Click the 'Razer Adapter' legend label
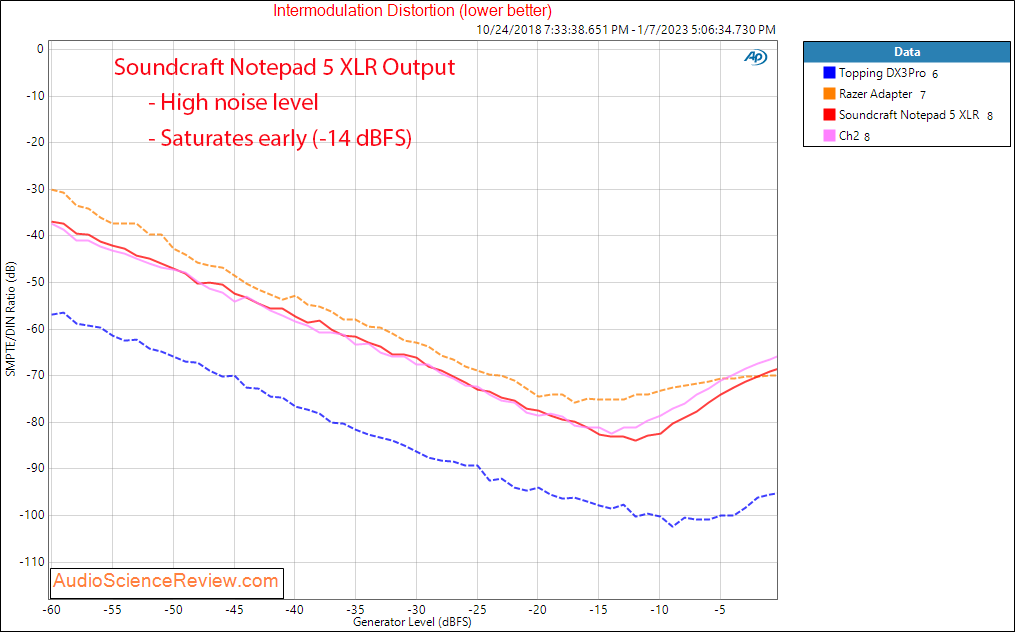This screenshot has width=1015, height=632. (876, 94)
